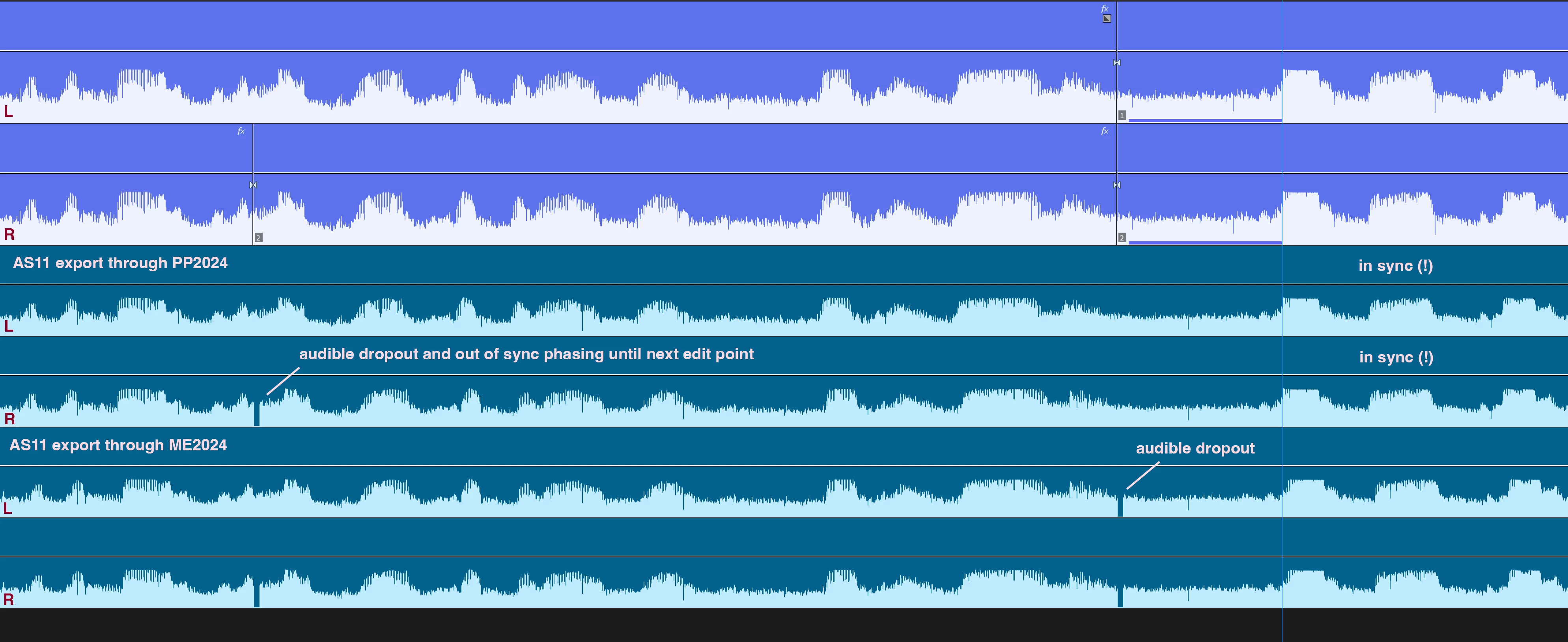Click channel badge 1 on L track clip

1122,116
